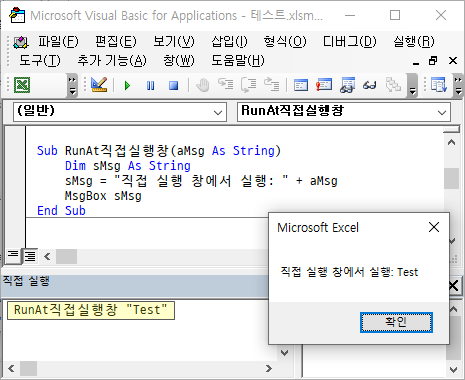
Task: Restore the inner code window
Action: point(433,61)
